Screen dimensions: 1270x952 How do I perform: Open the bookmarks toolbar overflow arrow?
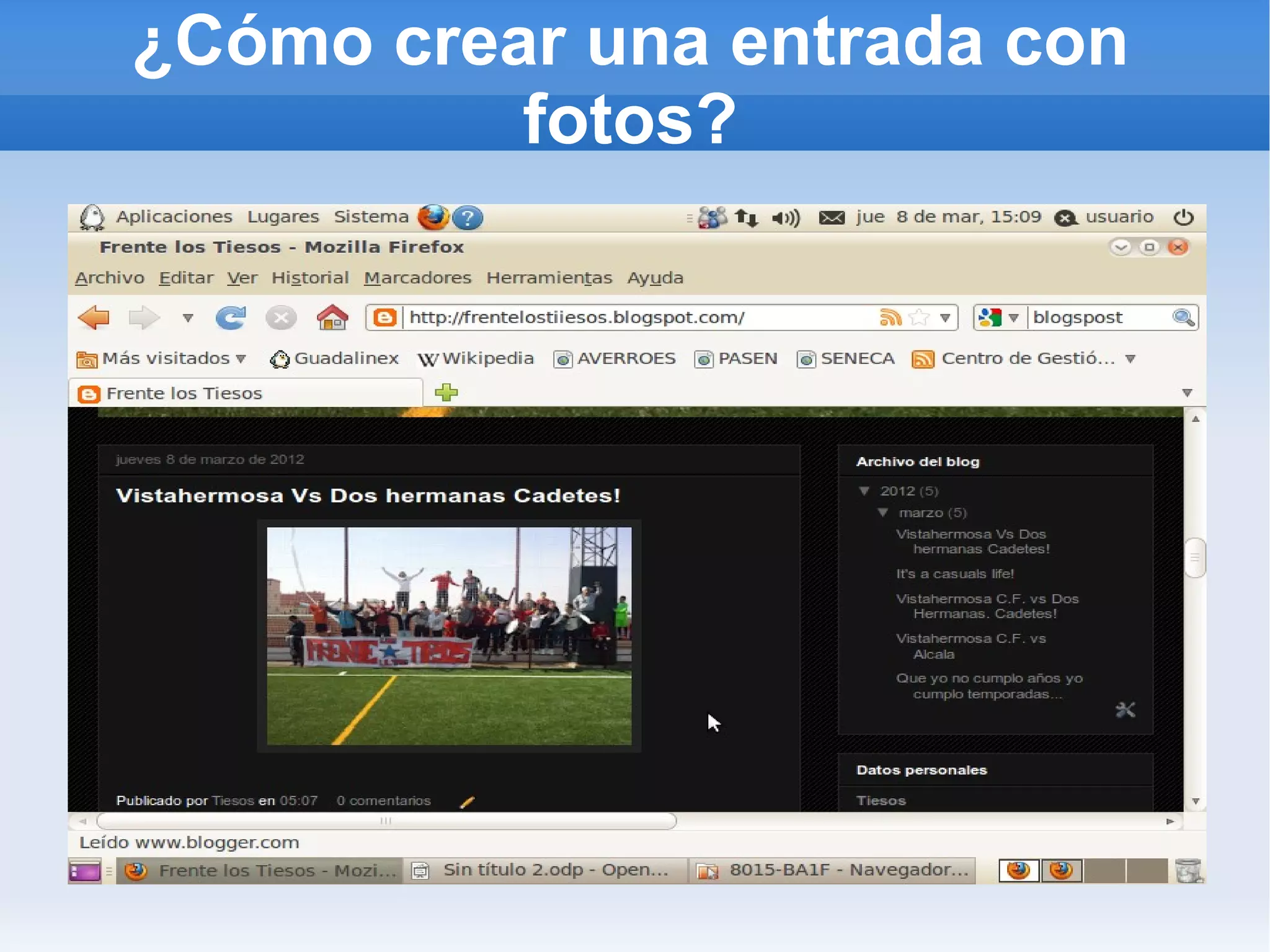click(1130, 359)
